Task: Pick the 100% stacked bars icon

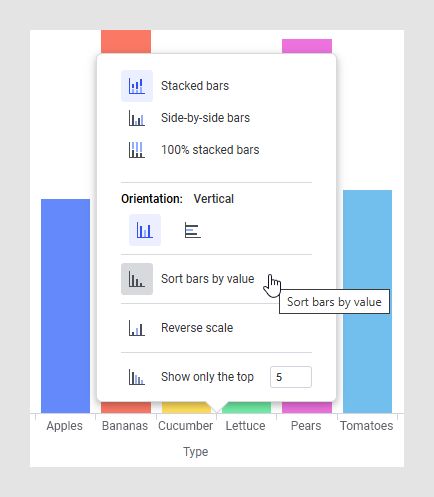Action: click(137, 150)
